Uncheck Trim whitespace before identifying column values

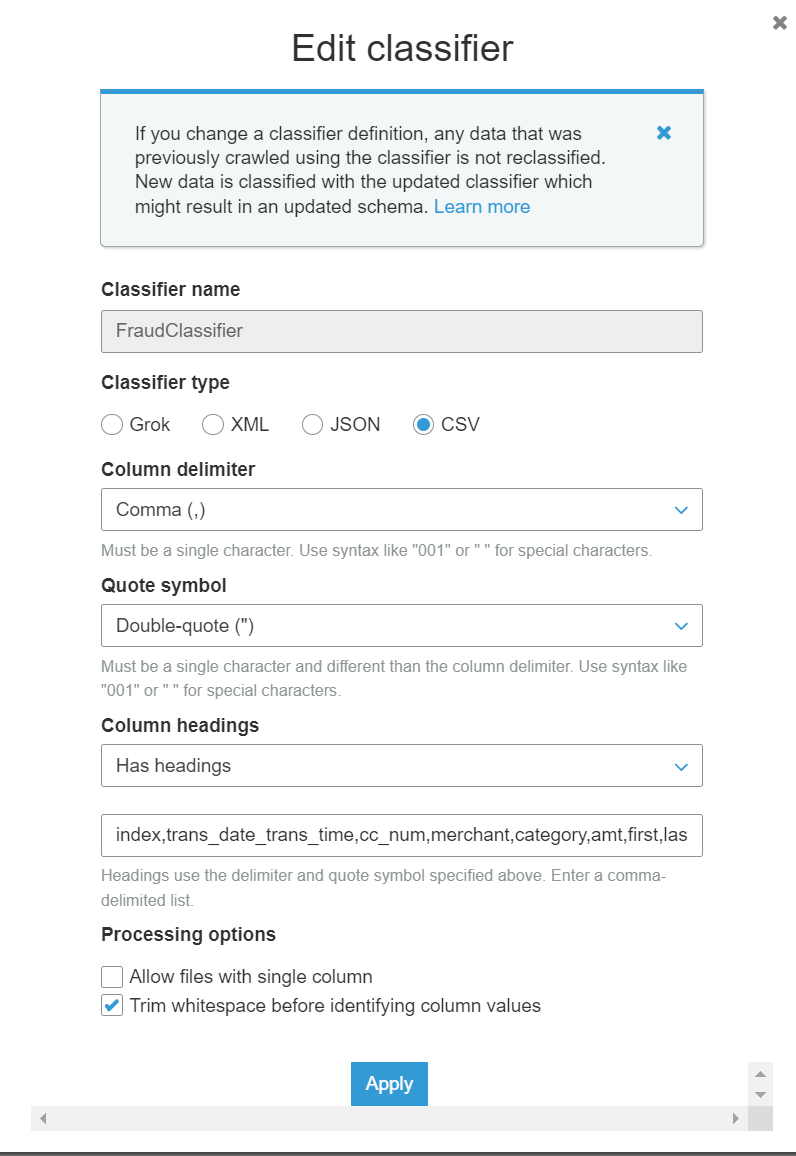112,1006
